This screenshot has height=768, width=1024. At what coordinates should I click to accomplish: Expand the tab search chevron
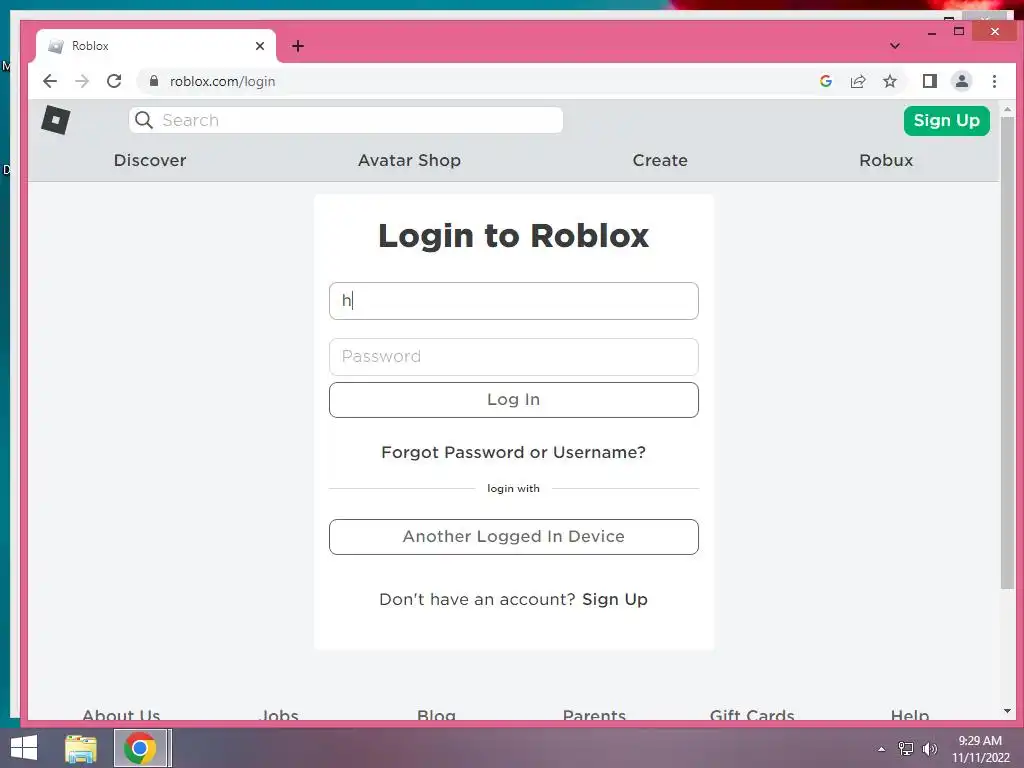click(x=895, y=46)
